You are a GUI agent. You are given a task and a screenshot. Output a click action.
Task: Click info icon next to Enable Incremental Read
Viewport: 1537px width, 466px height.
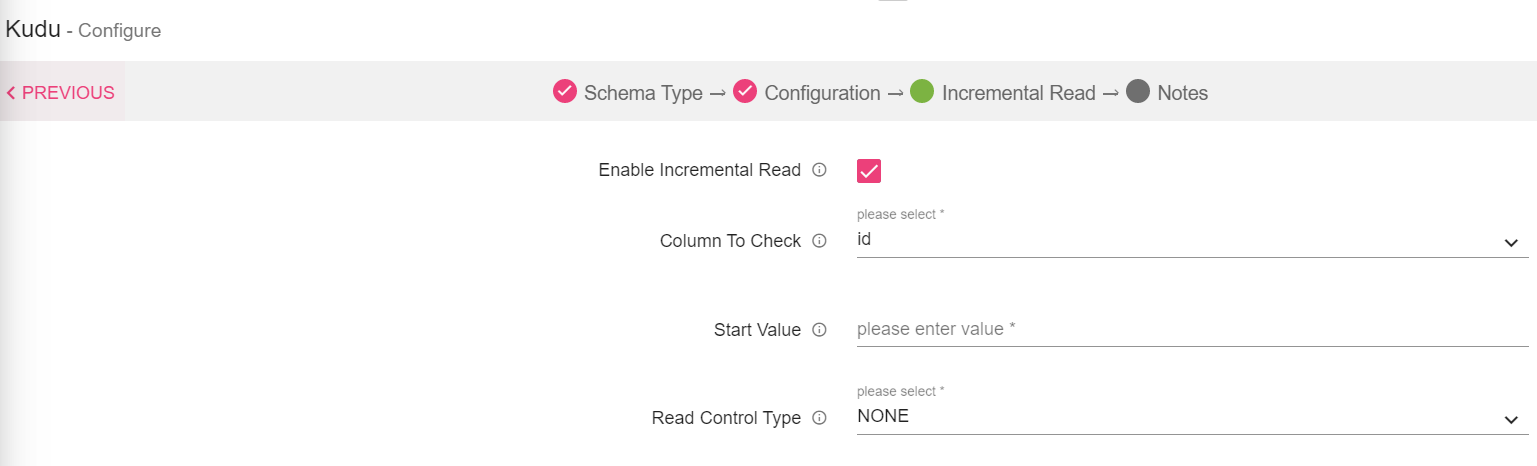coord(819,170)
